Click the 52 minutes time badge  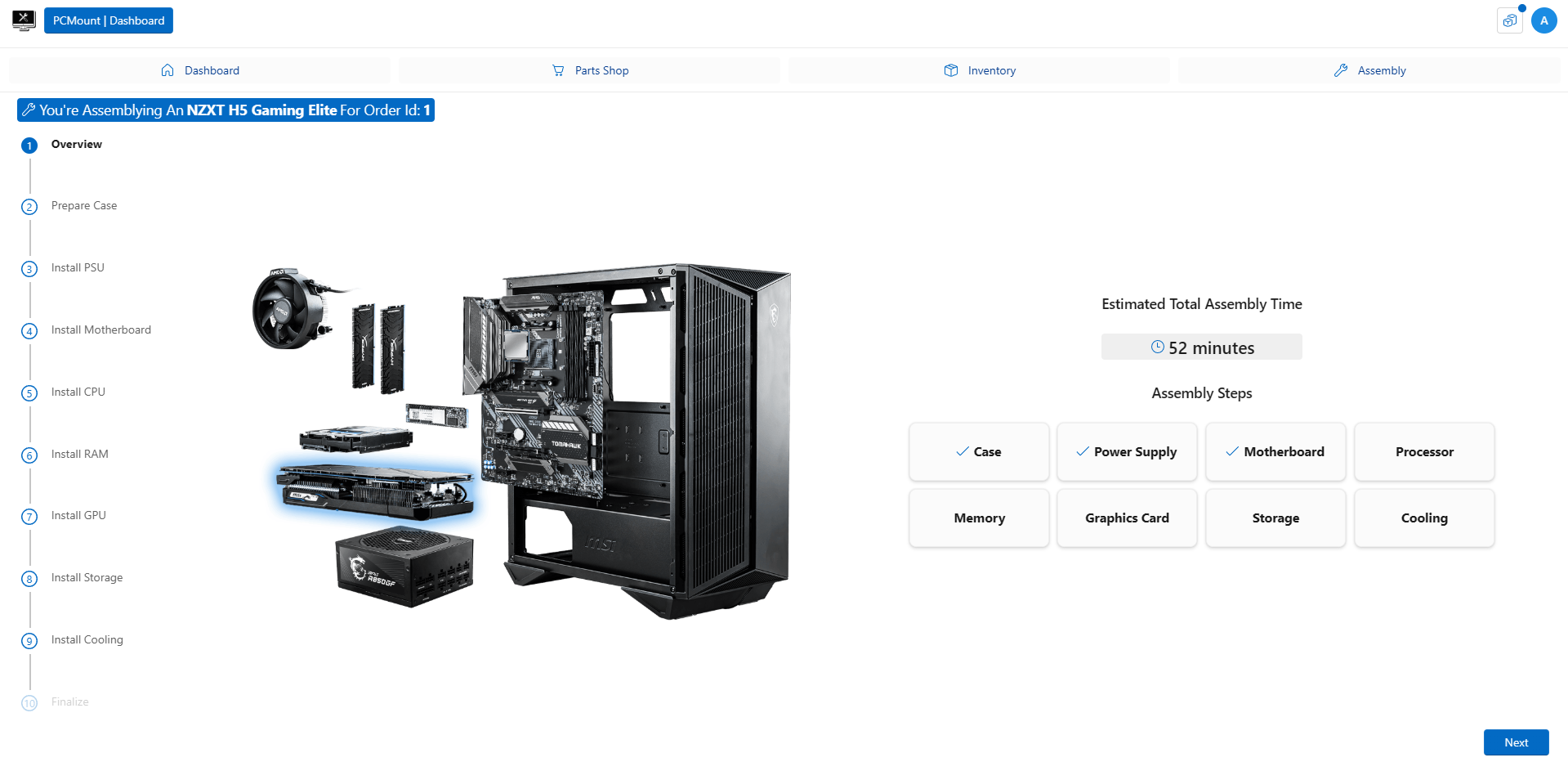click(1202, 347)
